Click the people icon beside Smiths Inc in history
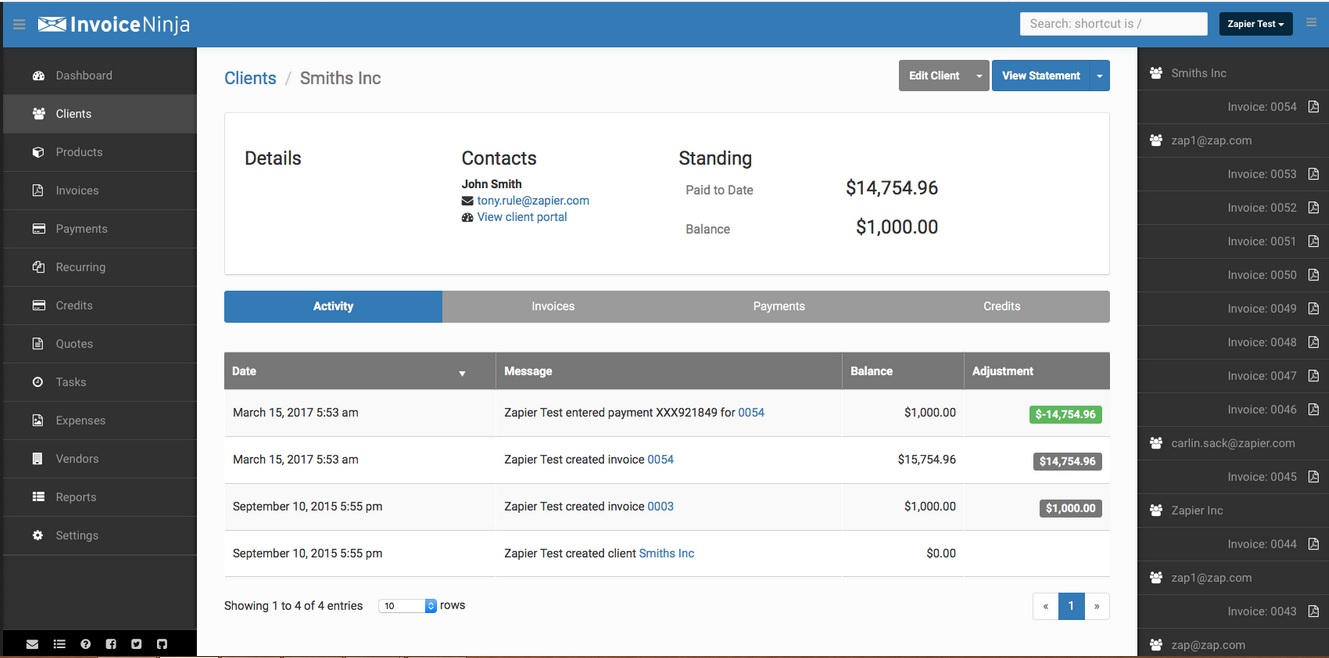Screen dimensions: 1329x658 1156,73
